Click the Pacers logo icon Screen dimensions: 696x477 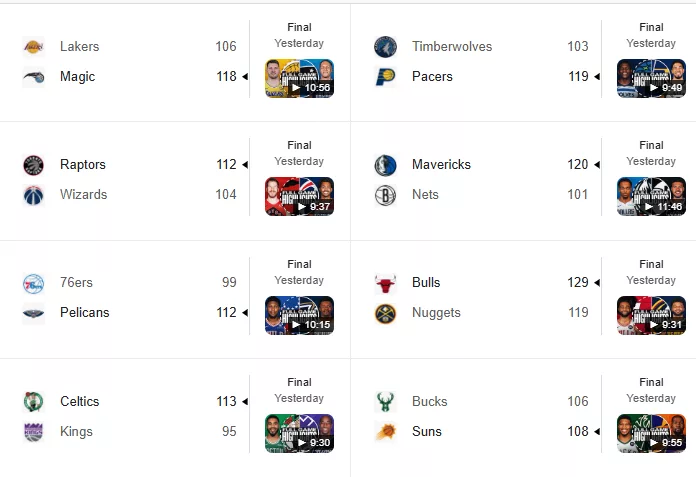(x=385, y=77)
